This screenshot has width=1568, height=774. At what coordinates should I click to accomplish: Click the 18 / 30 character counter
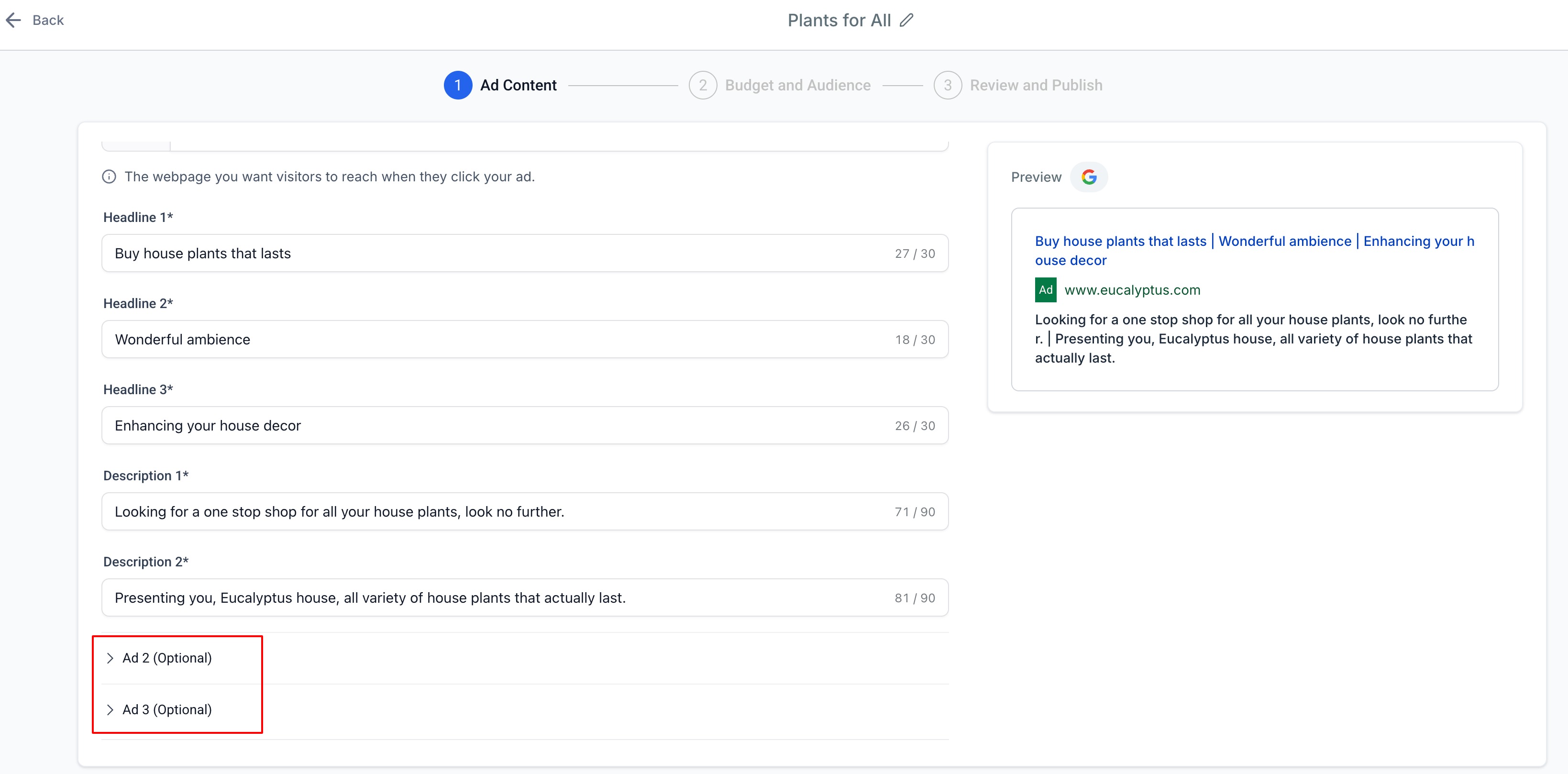pos(915,339)
